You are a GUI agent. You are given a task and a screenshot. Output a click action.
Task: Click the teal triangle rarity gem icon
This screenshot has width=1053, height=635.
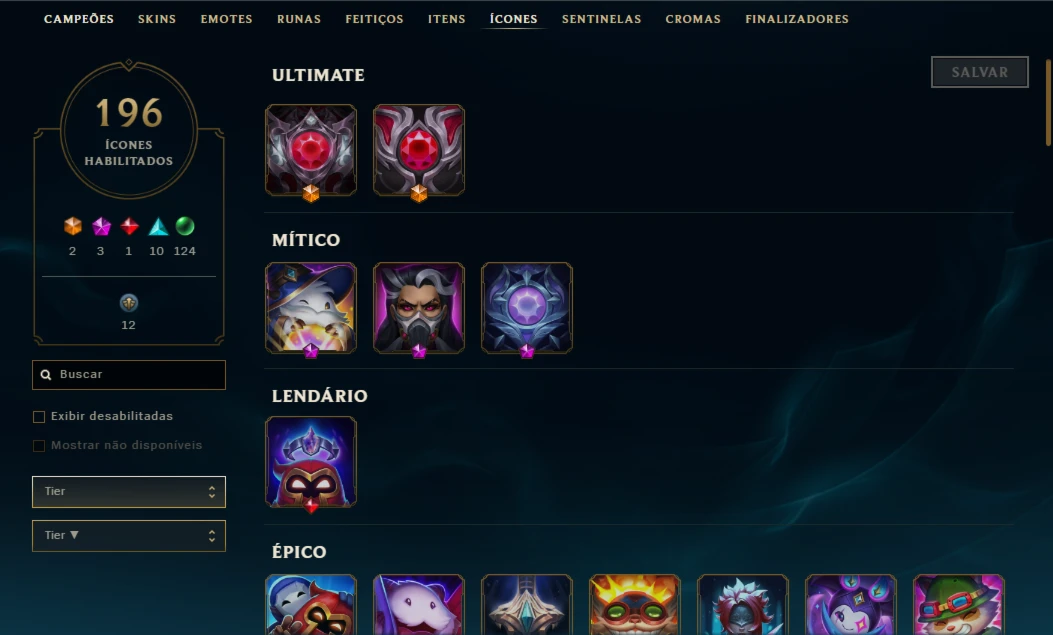click(158, 226)
